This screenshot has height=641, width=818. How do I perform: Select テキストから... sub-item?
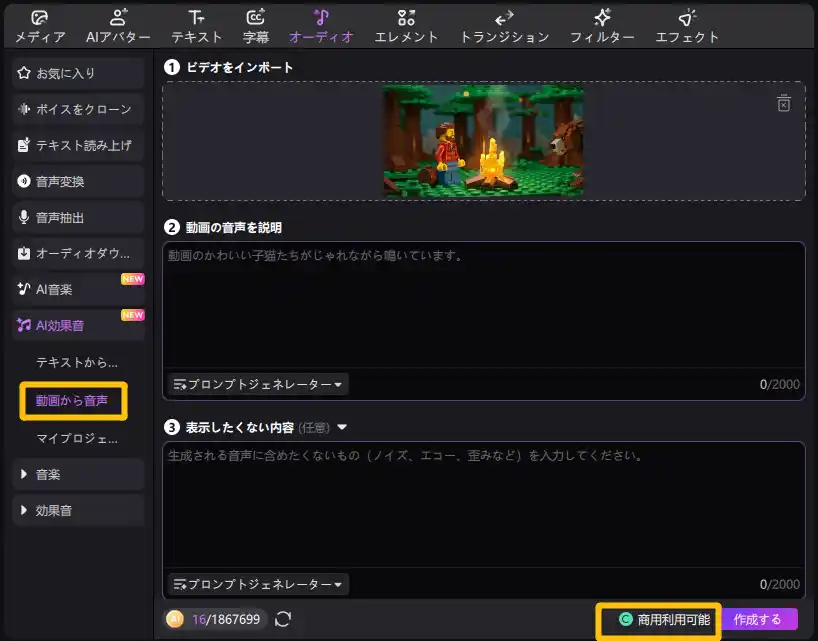(77, 362)
